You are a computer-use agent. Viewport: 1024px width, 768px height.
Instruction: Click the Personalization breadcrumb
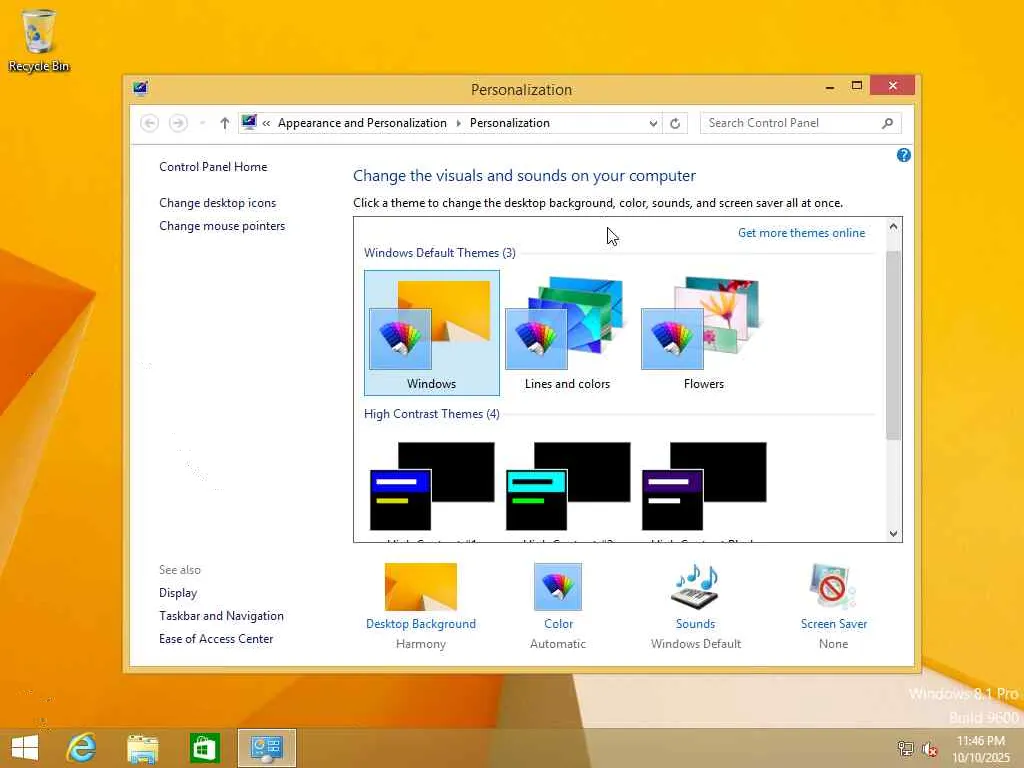point(510,123)
